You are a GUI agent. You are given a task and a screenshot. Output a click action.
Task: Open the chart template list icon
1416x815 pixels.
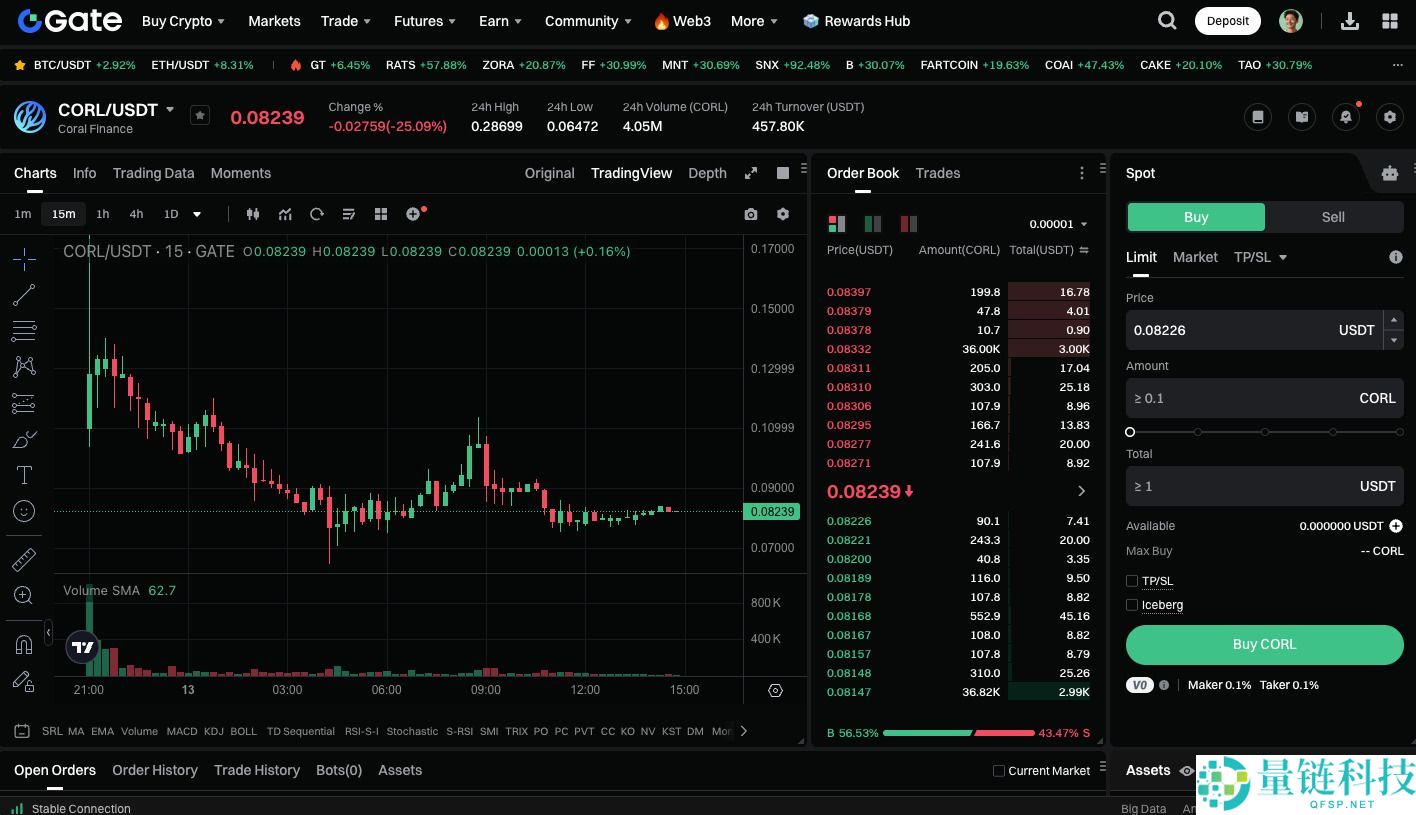click(x=349, y=214)
